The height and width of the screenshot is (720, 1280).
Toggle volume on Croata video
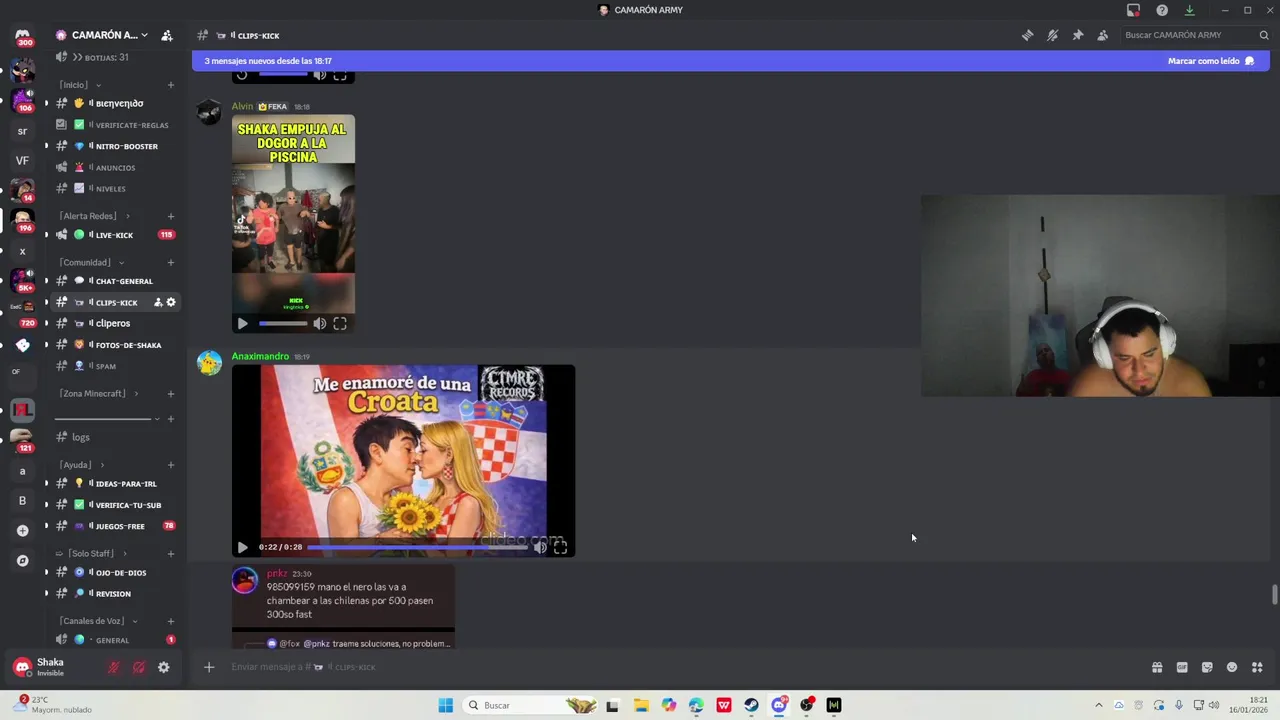[540, 547]
